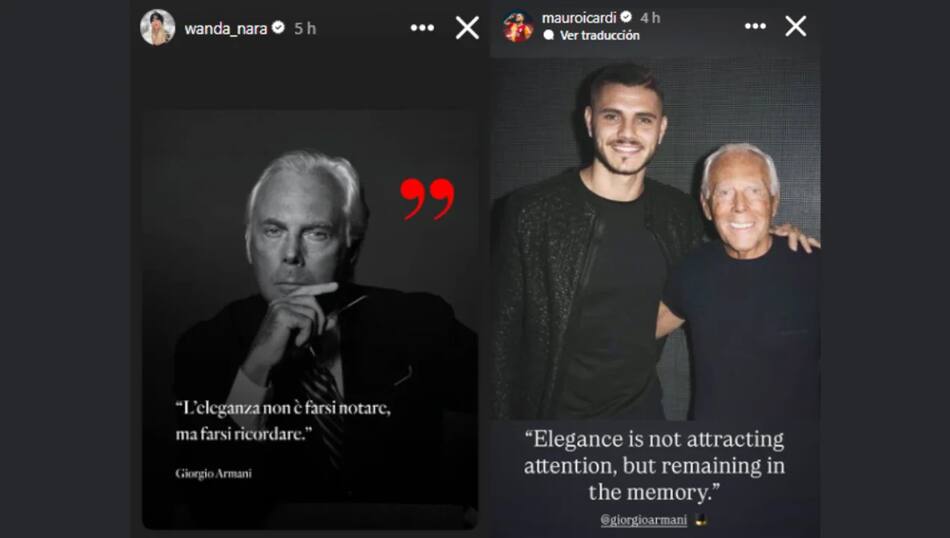The width and height of the screenshot is (950, 538).
Task: Click black-and-white portrait in wanda_nara story
Action: (310, 320)
